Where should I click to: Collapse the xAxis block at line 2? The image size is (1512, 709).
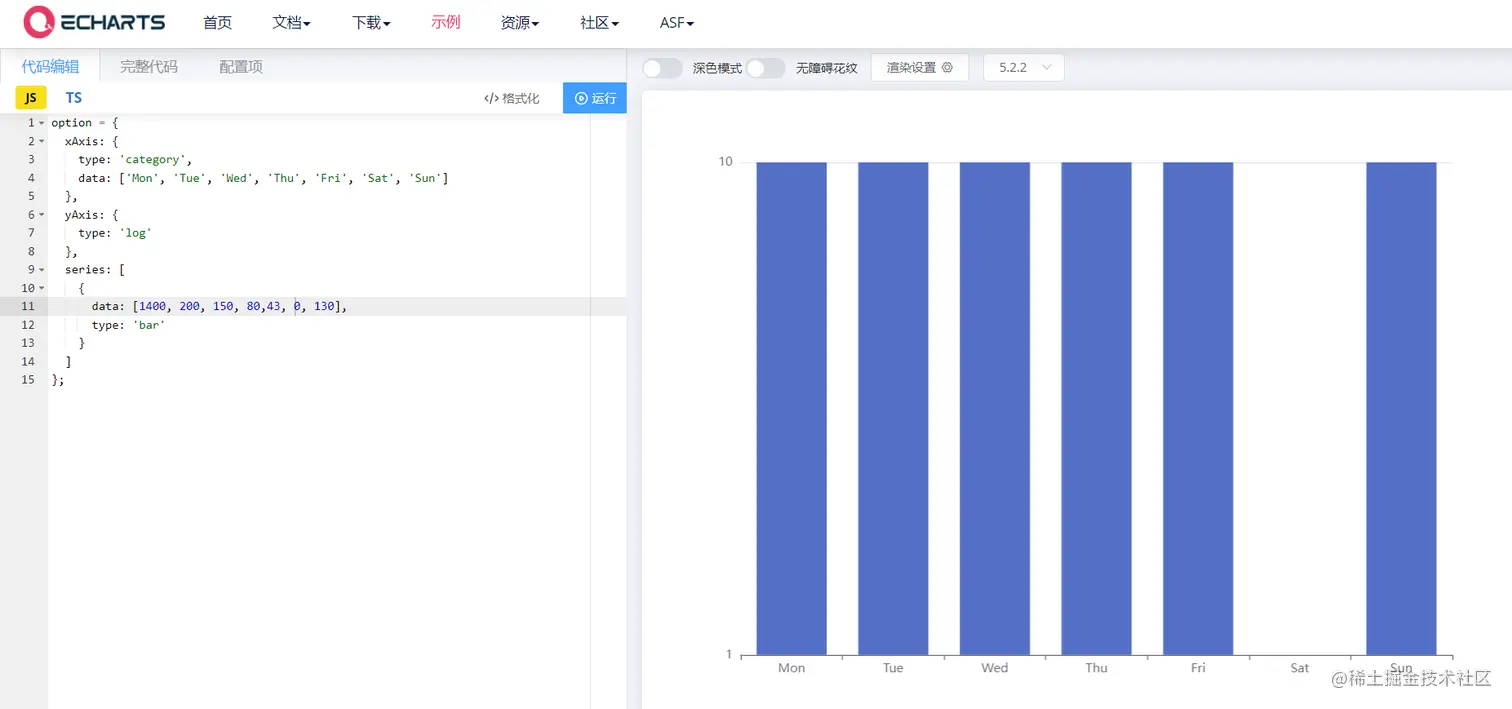41,141
